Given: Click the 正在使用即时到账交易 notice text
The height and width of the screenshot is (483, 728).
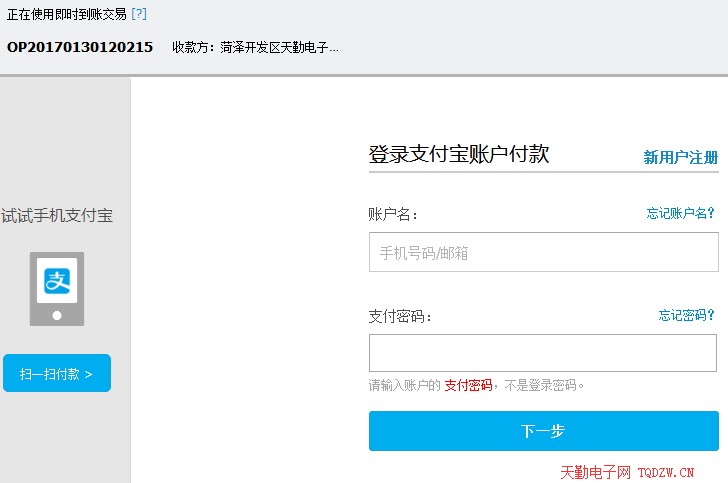Looking at the screenshot, I should coord(67,14).
